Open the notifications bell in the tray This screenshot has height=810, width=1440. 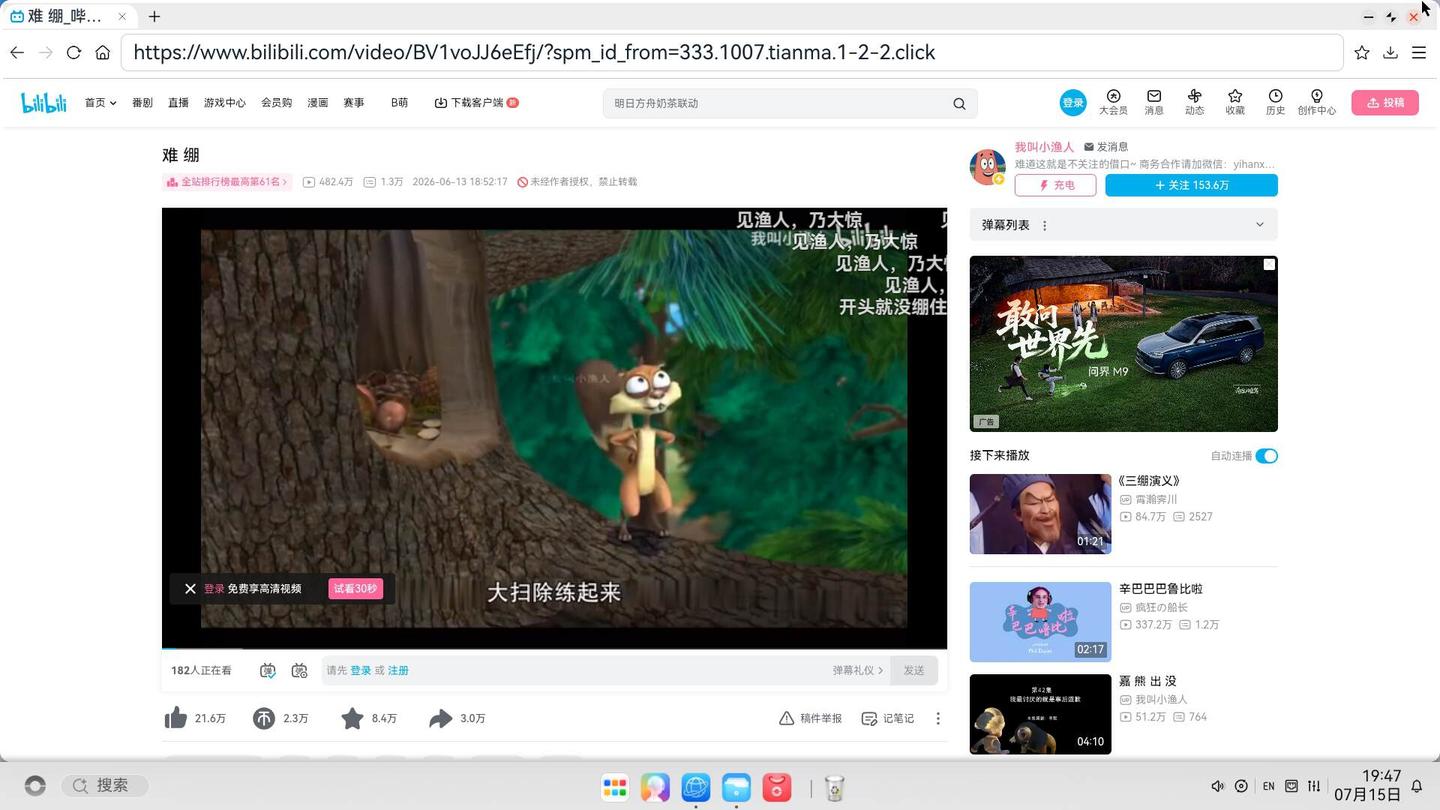[x=1416, y=786]
